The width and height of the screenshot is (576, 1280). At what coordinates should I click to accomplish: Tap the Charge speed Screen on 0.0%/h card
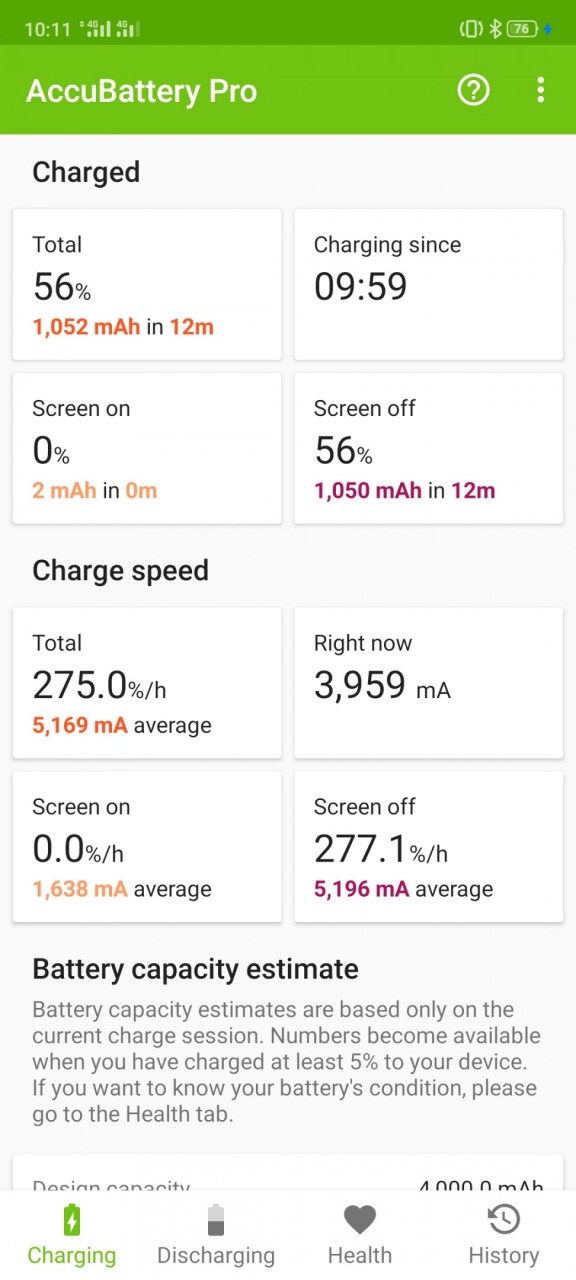(147, 847)
